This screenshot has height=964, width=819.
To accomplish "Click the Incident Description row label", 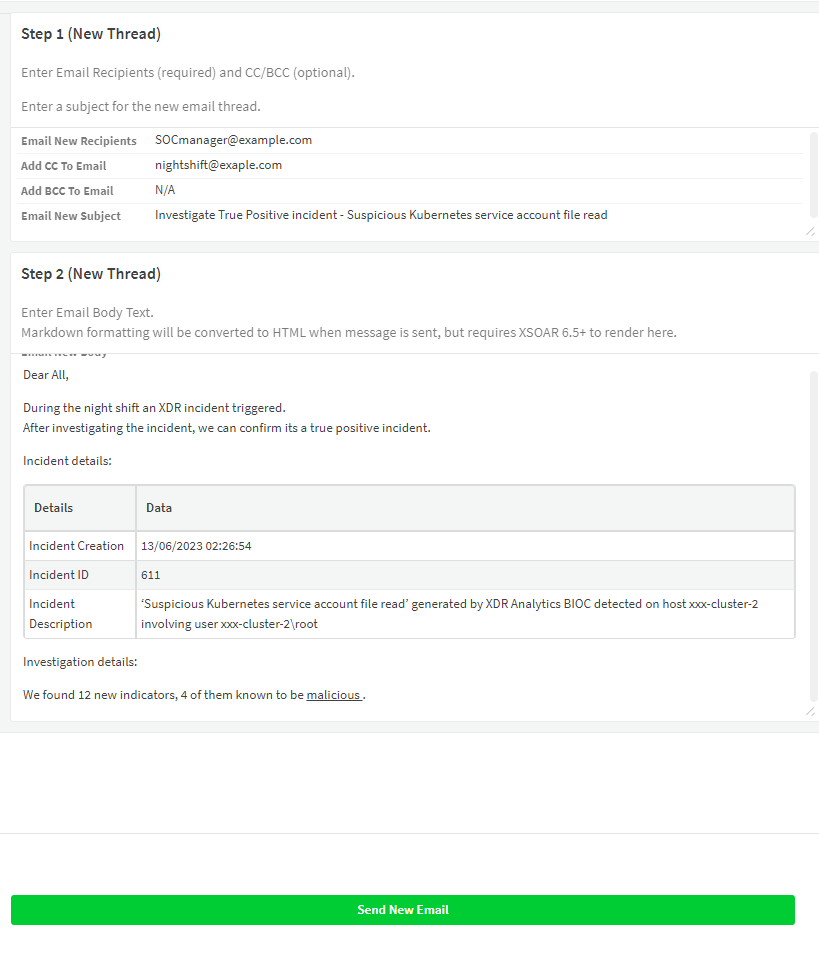I will coord(60,614).
